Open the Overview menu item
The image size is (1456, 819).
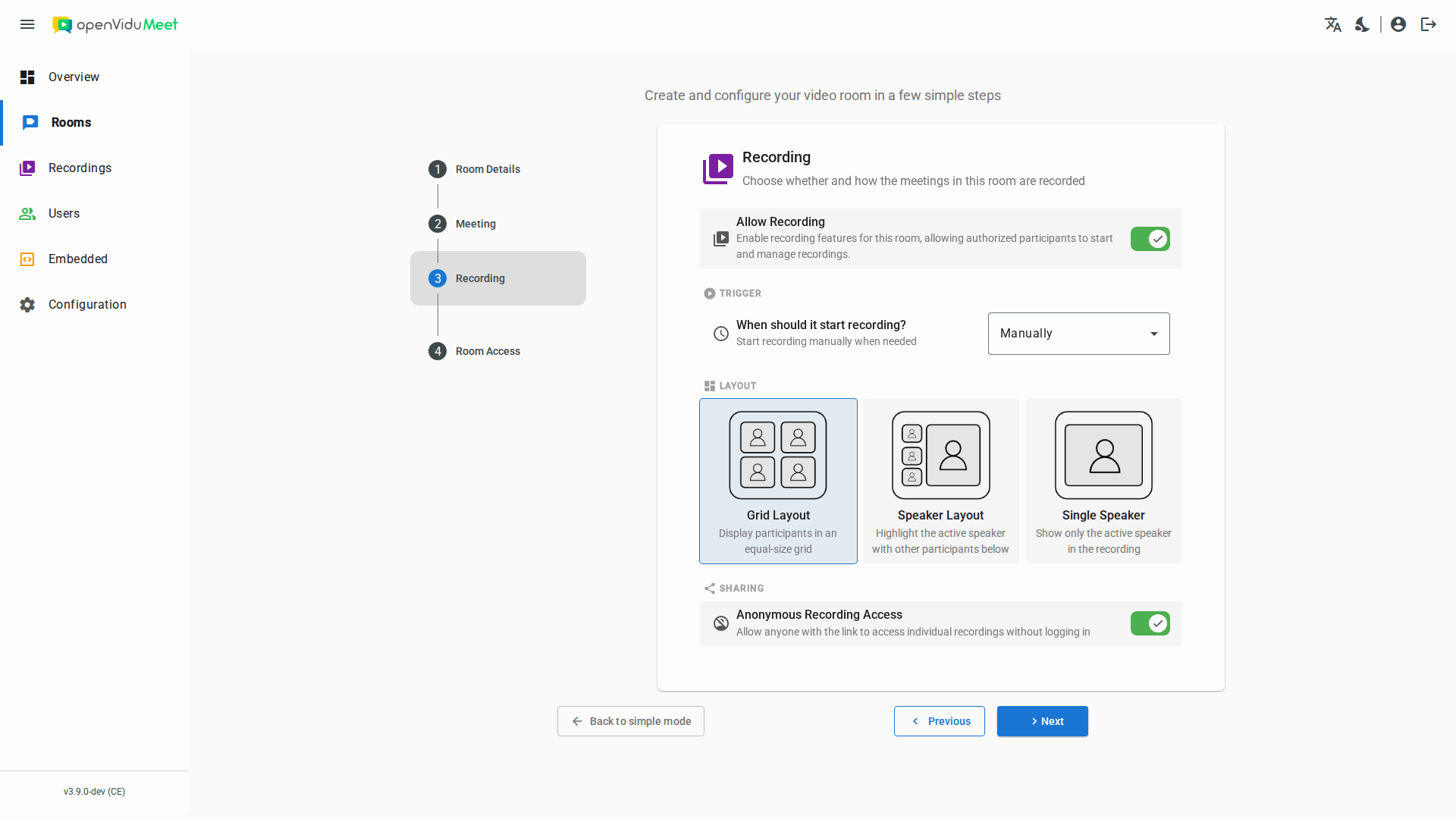95,77
